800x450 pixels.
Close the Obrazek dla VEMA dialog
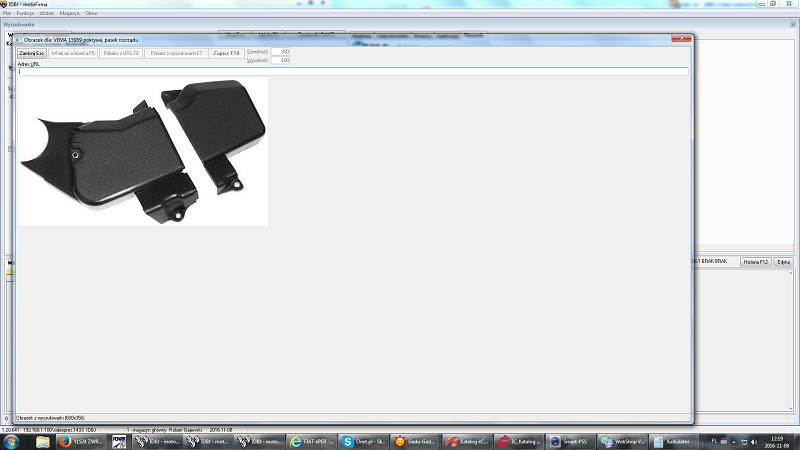[681, 39]
